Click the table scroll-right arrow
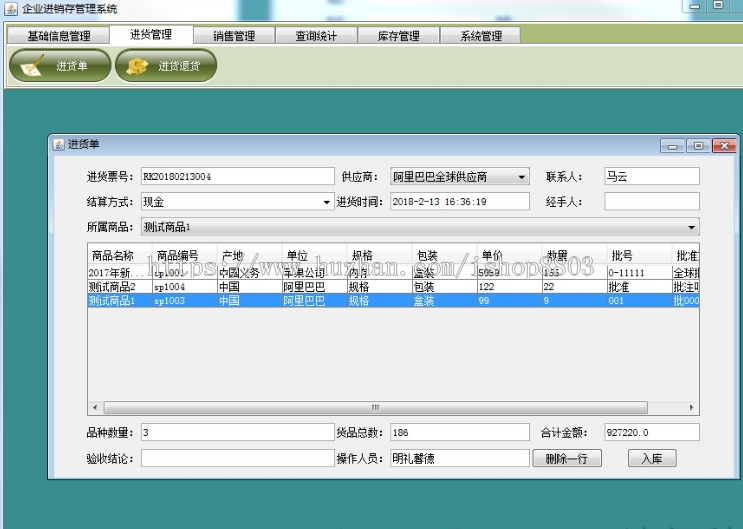The height and width of the screenshot is (529, 743). (691, 408)
